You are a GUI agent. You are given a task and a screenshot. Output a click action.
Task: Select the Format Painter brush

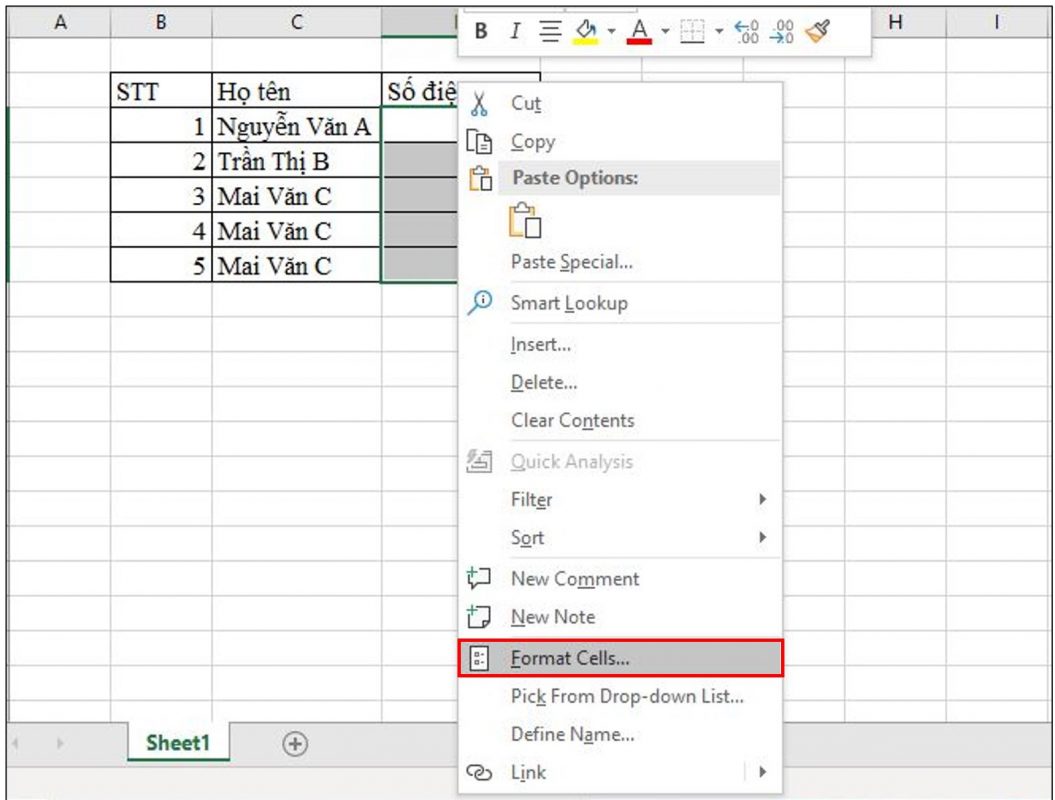[817, 31]
